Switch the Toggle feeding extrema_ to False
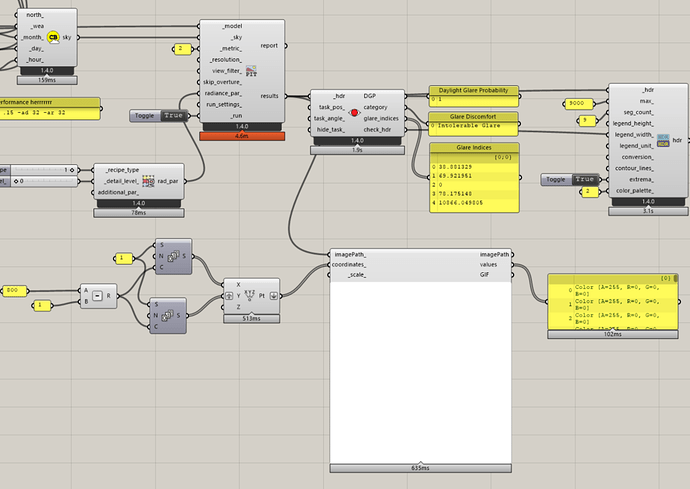 [585, 180]
